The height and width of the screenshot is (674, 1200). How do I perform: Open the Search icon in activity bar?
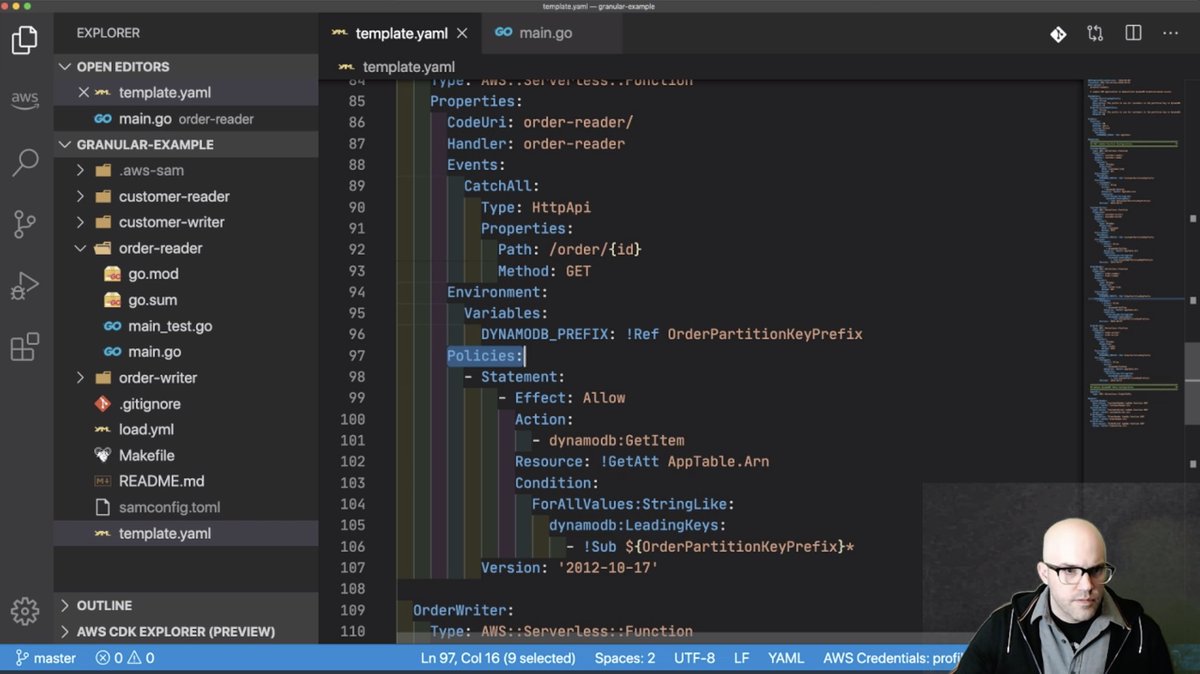24,162
